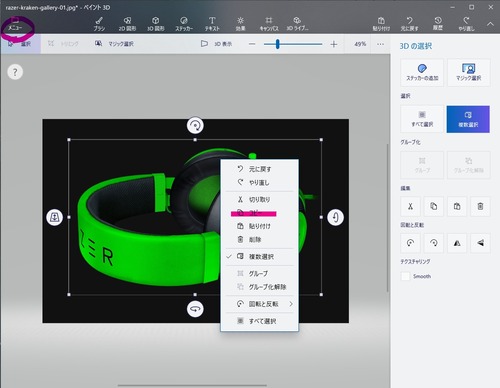Image resolution: width=500 pixels, height=388 pixels.
Task: Click すべて選択 button in right panel
Action: tap(422, 119)
